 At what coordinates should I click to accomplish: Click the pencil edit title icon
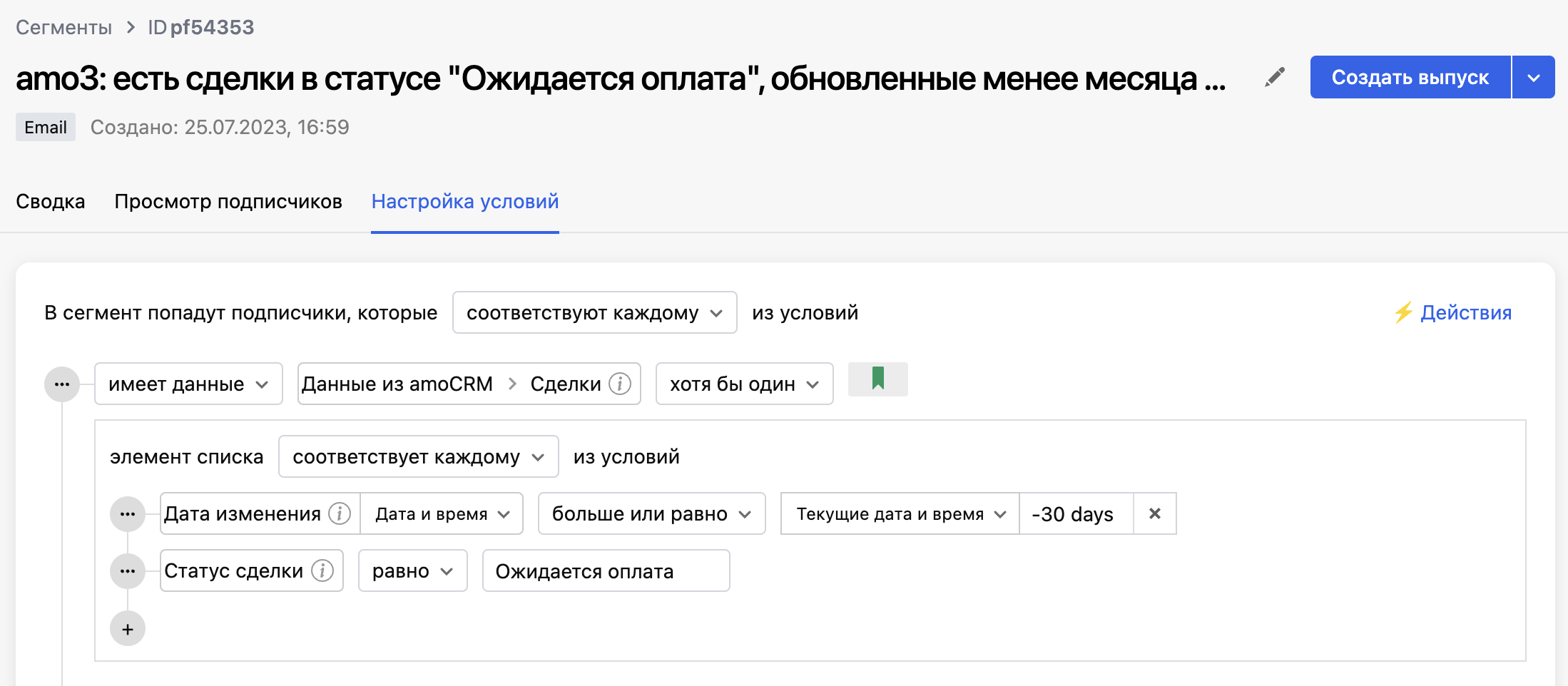coord(1275,77)
